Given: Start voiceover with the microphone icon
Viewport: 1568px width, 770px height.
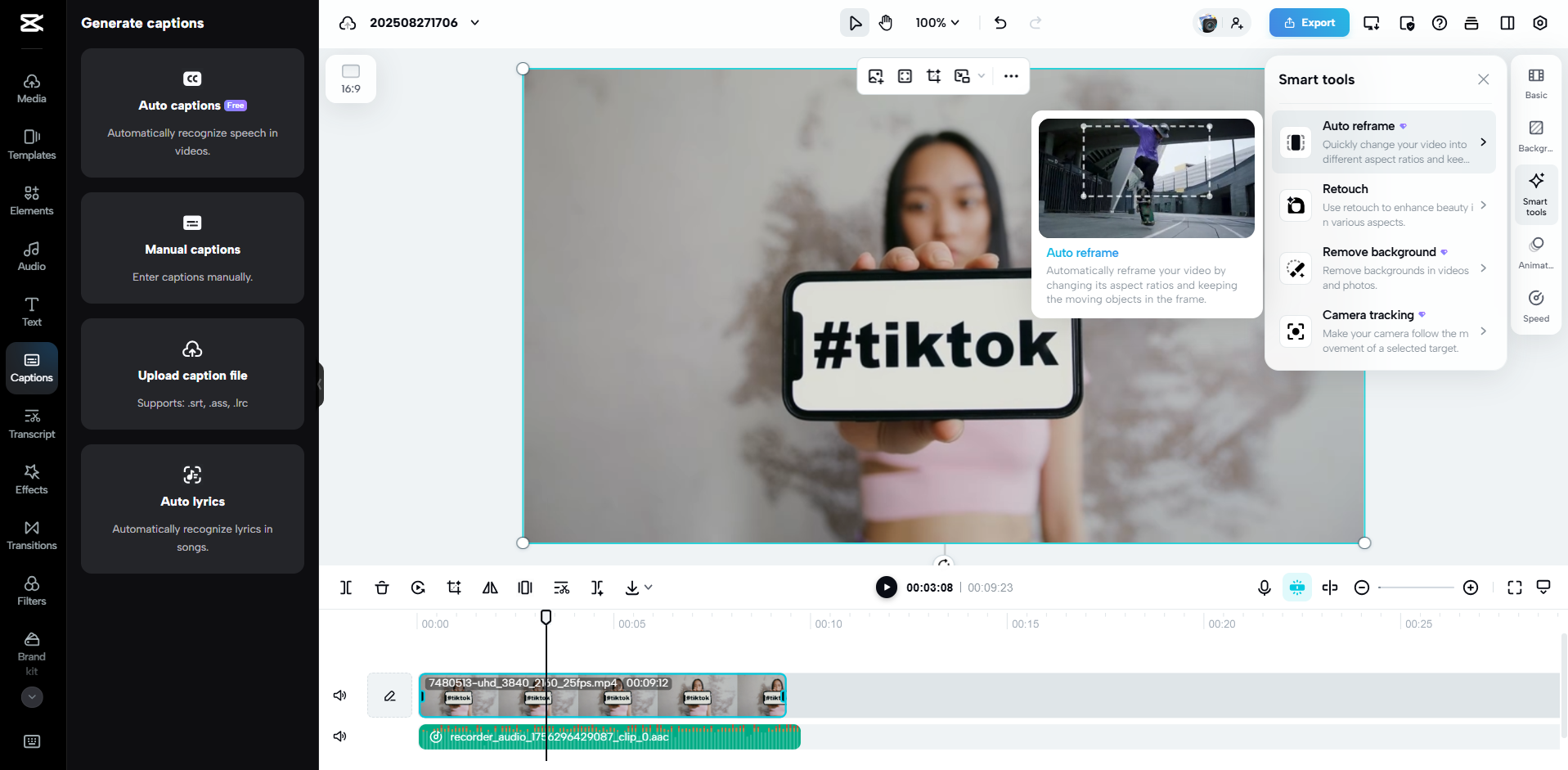Looking at the screenshot, I should 1265,588.
